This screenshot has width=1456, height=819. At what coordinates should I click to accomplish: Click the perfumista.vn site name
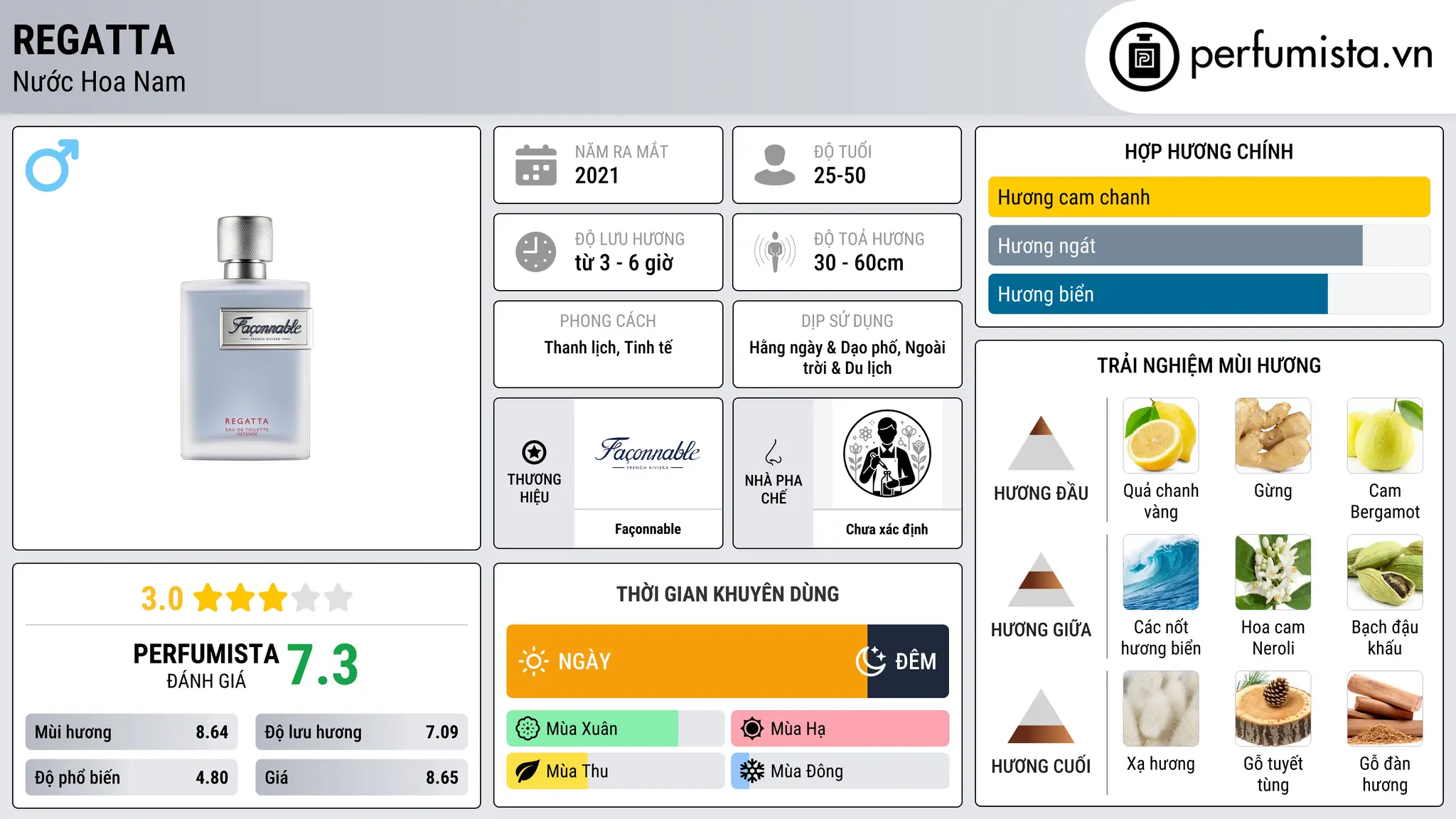[x=1312, y=55]
